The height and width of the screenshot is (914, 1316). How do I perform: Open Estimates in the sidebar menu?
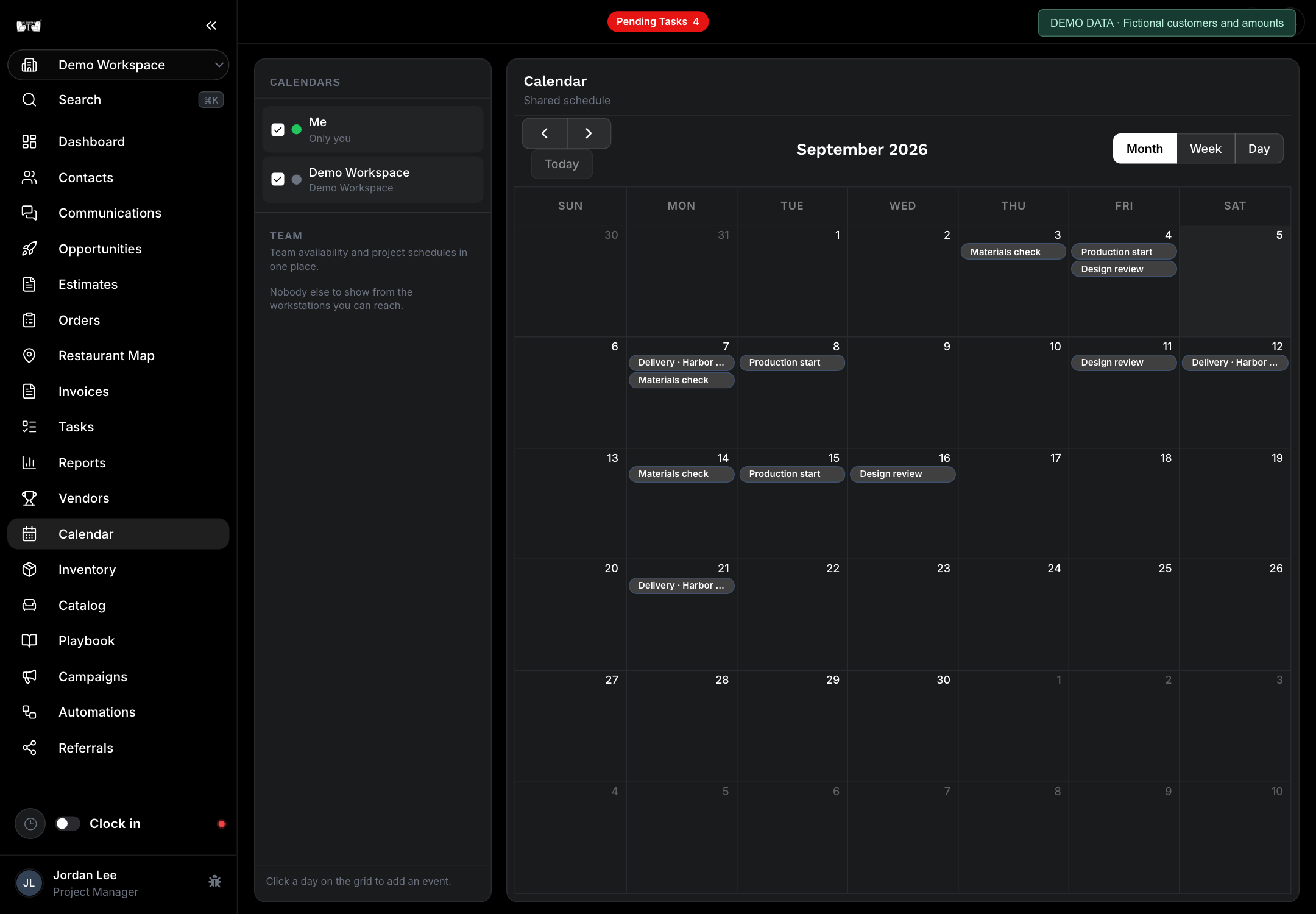118,285
